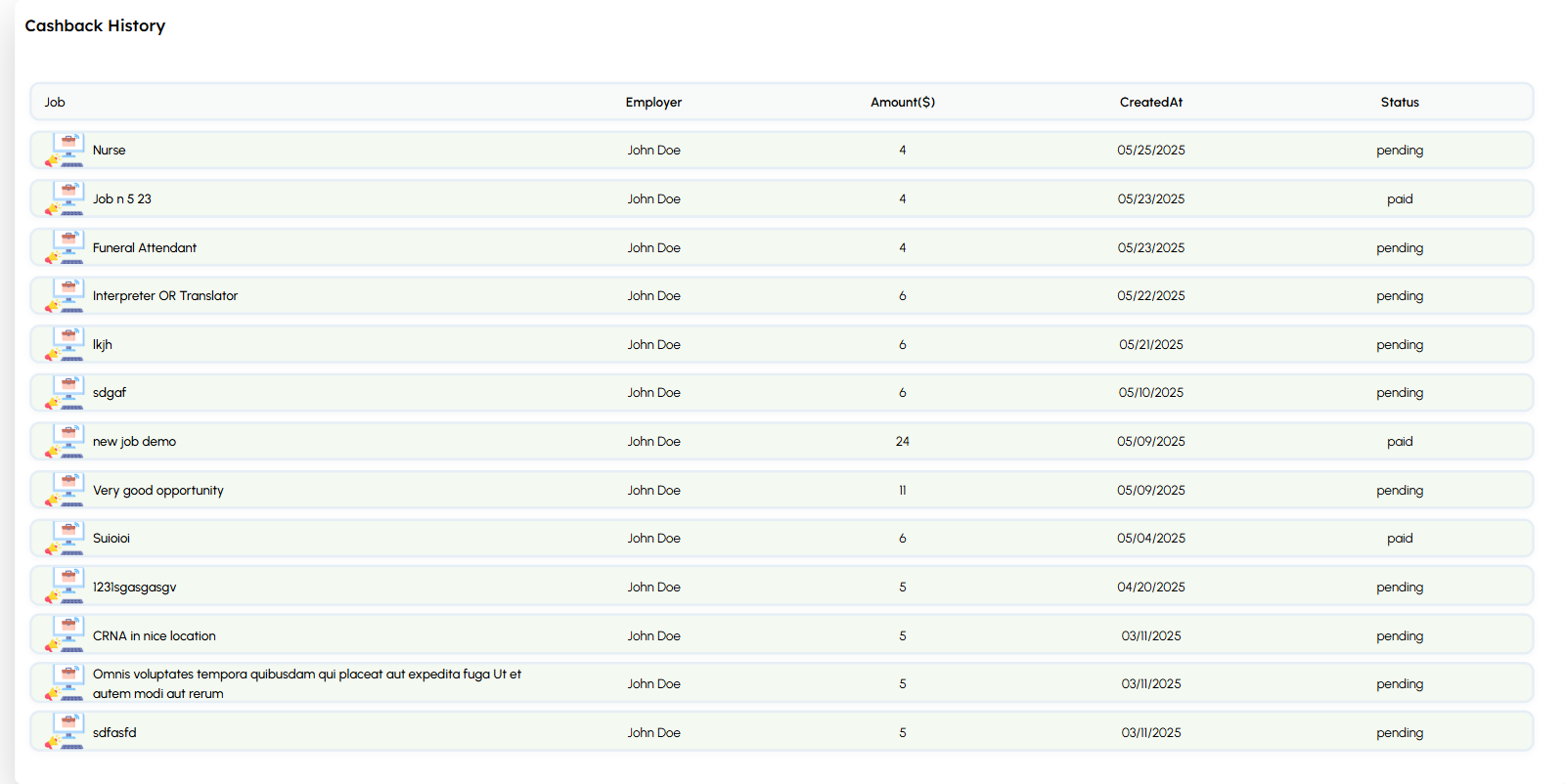This screenshot has height=784, width=1565.
Task: Sort by the Amount($) column header
Action: point(902,103)
